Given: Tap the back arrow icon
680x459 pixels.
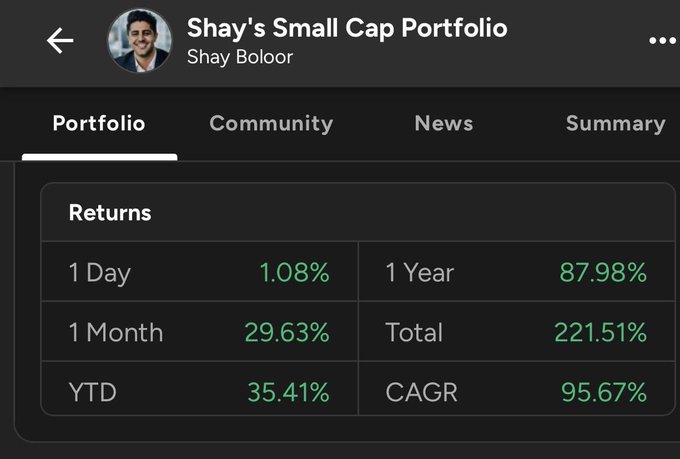Looking at the screenshot, I should pyautogui.click(x=60, y=41).
